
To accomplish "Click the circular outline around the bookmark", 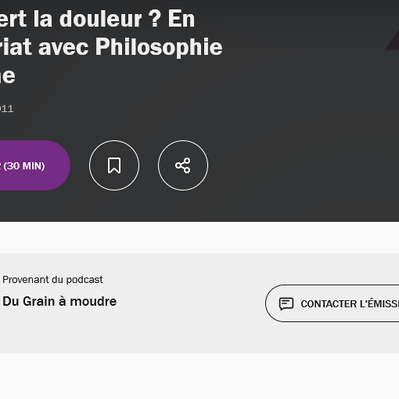I will (114, 165).
